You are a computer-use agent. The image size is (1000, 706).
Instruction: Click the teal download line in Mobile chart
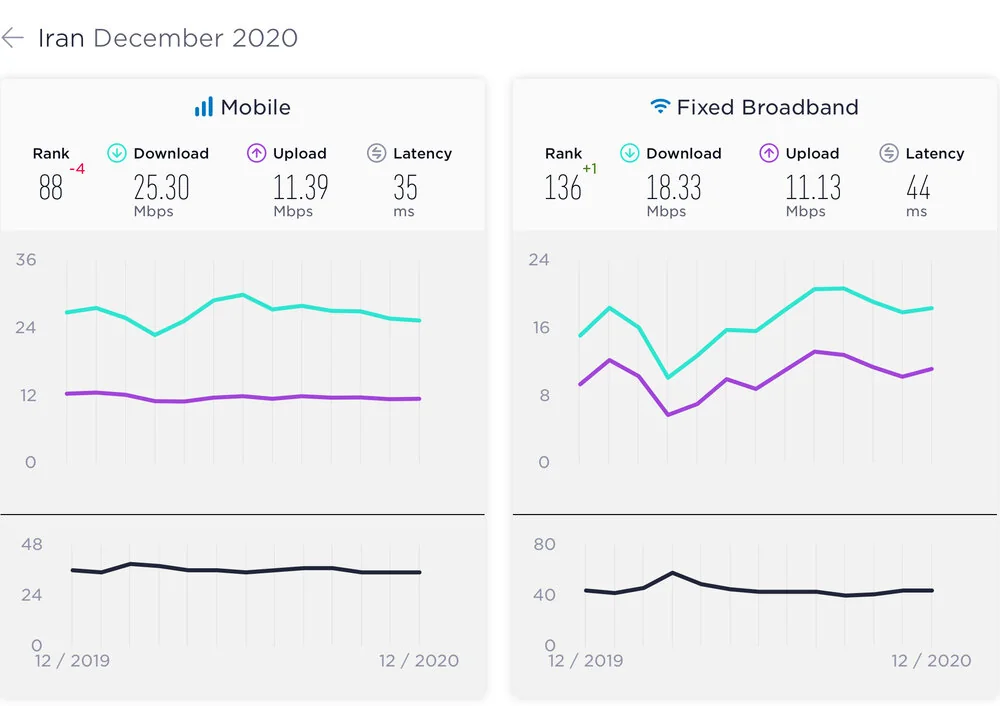tap(243, 295)
